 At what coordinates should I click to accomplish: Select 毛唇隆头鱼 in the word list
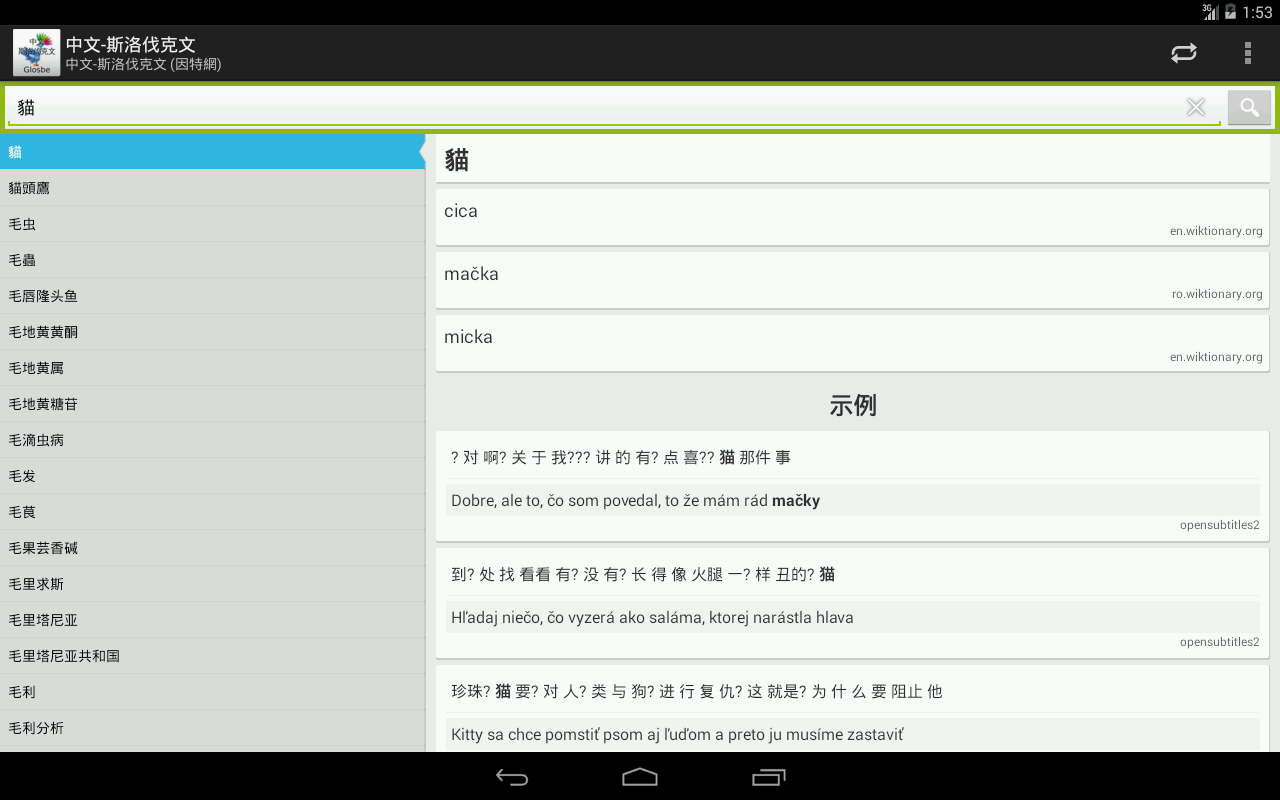[x=212, y=296]
